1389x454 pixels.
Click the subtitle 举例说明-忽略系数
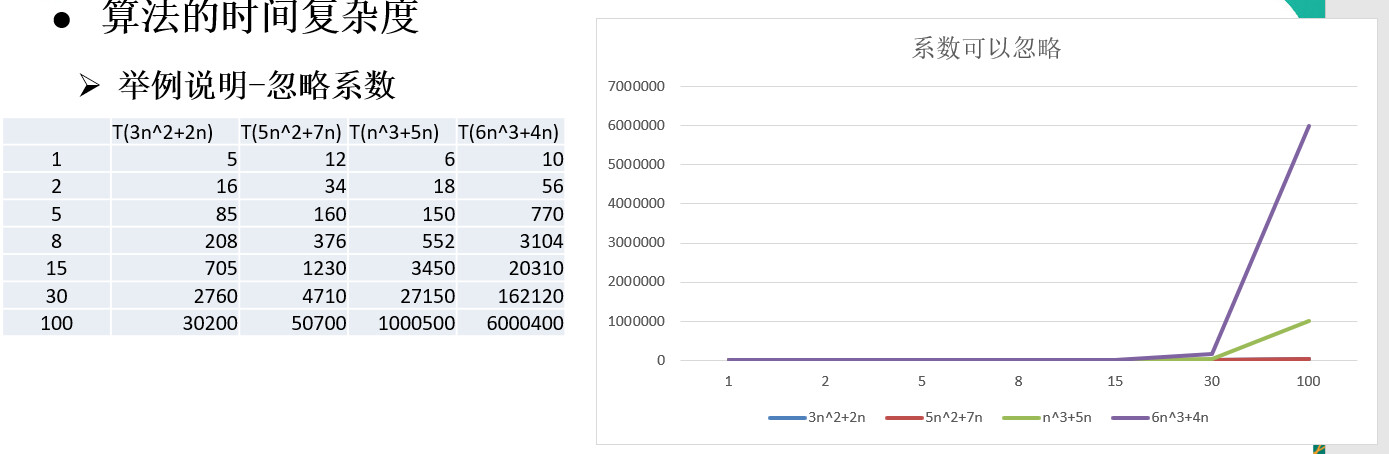point(256,87)
